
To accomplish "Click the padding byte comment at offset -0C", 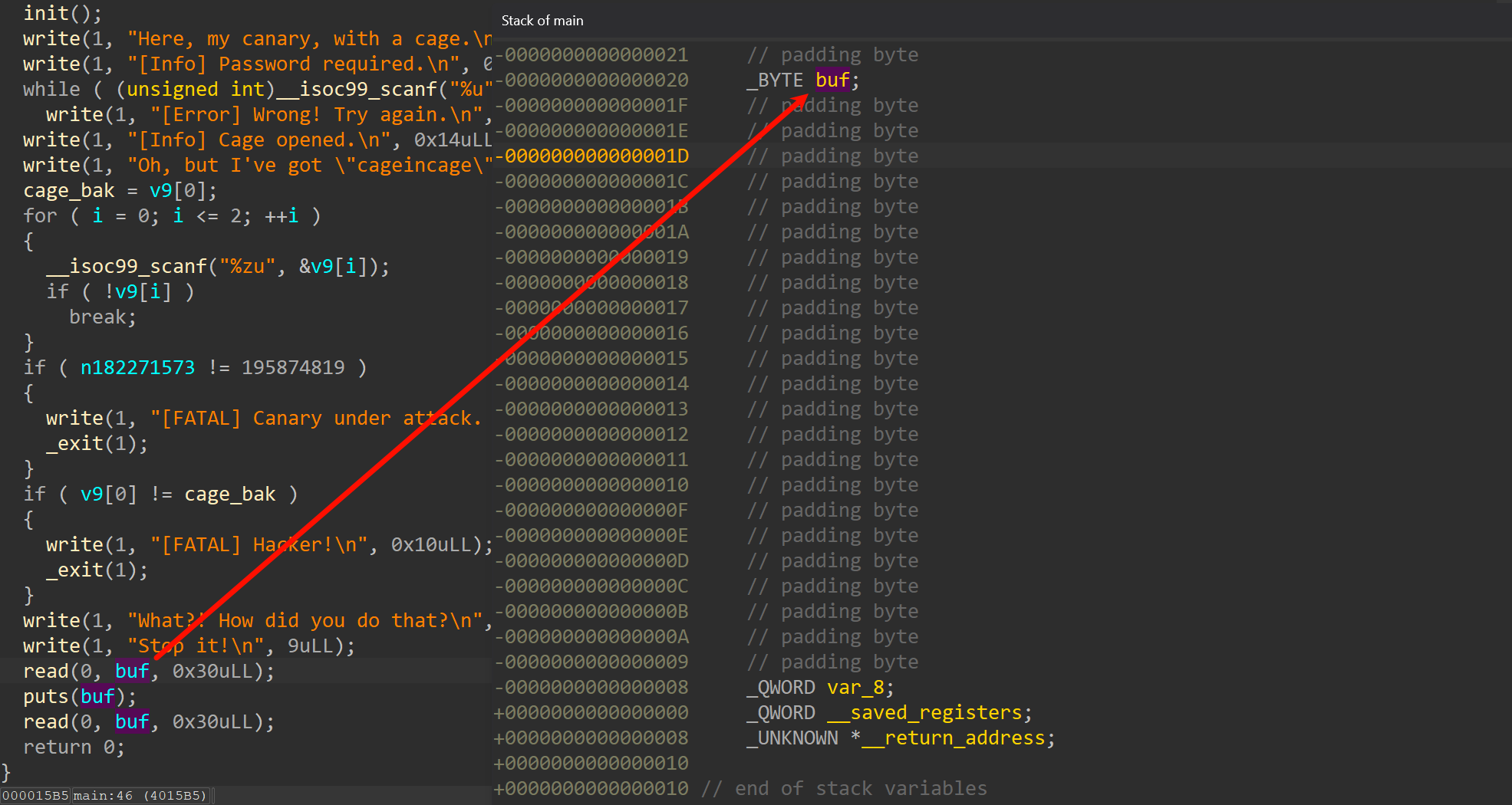I will (x=833, y=586).
